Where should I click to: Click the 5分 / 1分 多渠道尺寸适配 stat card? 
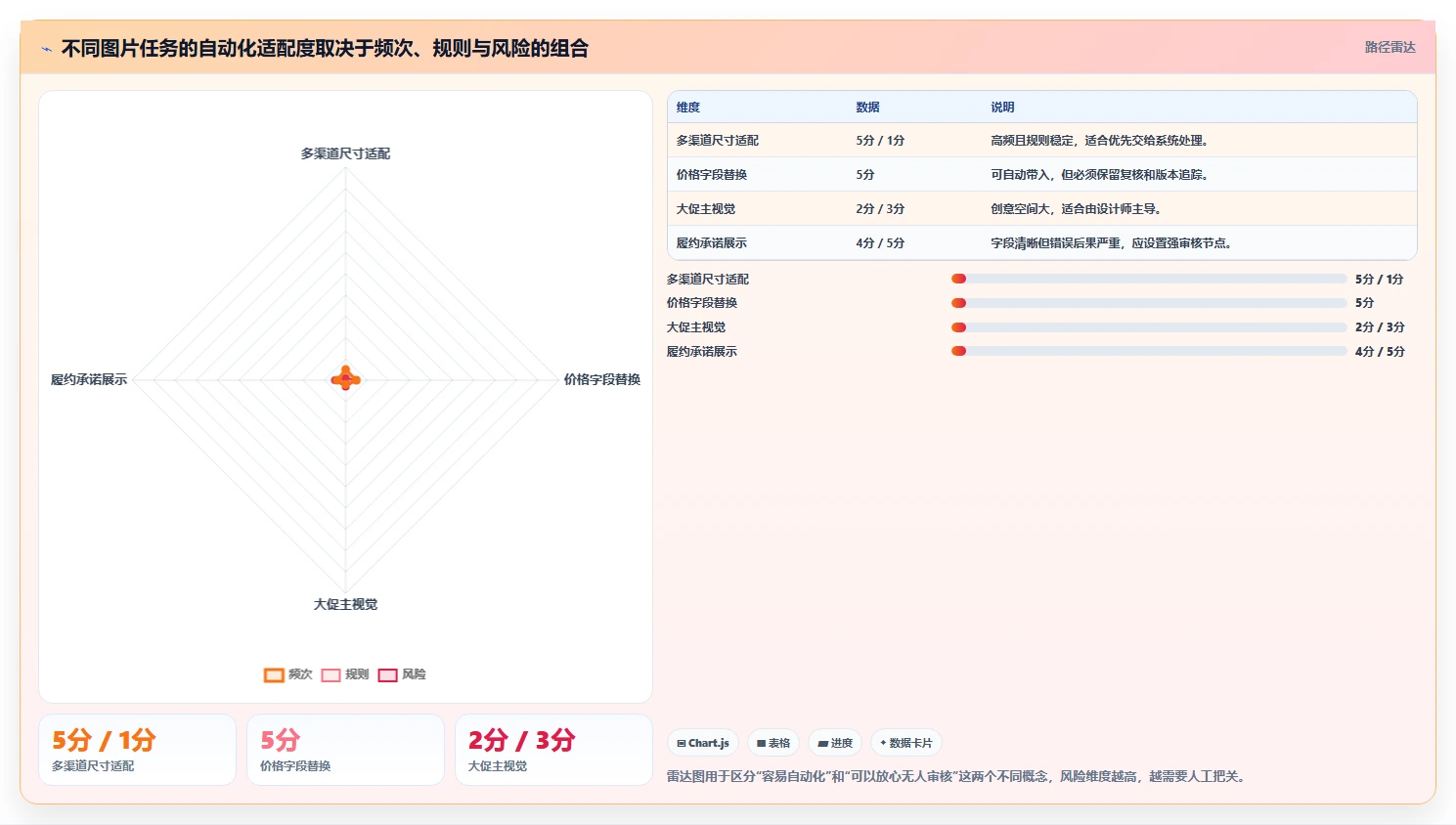point(137,750)
